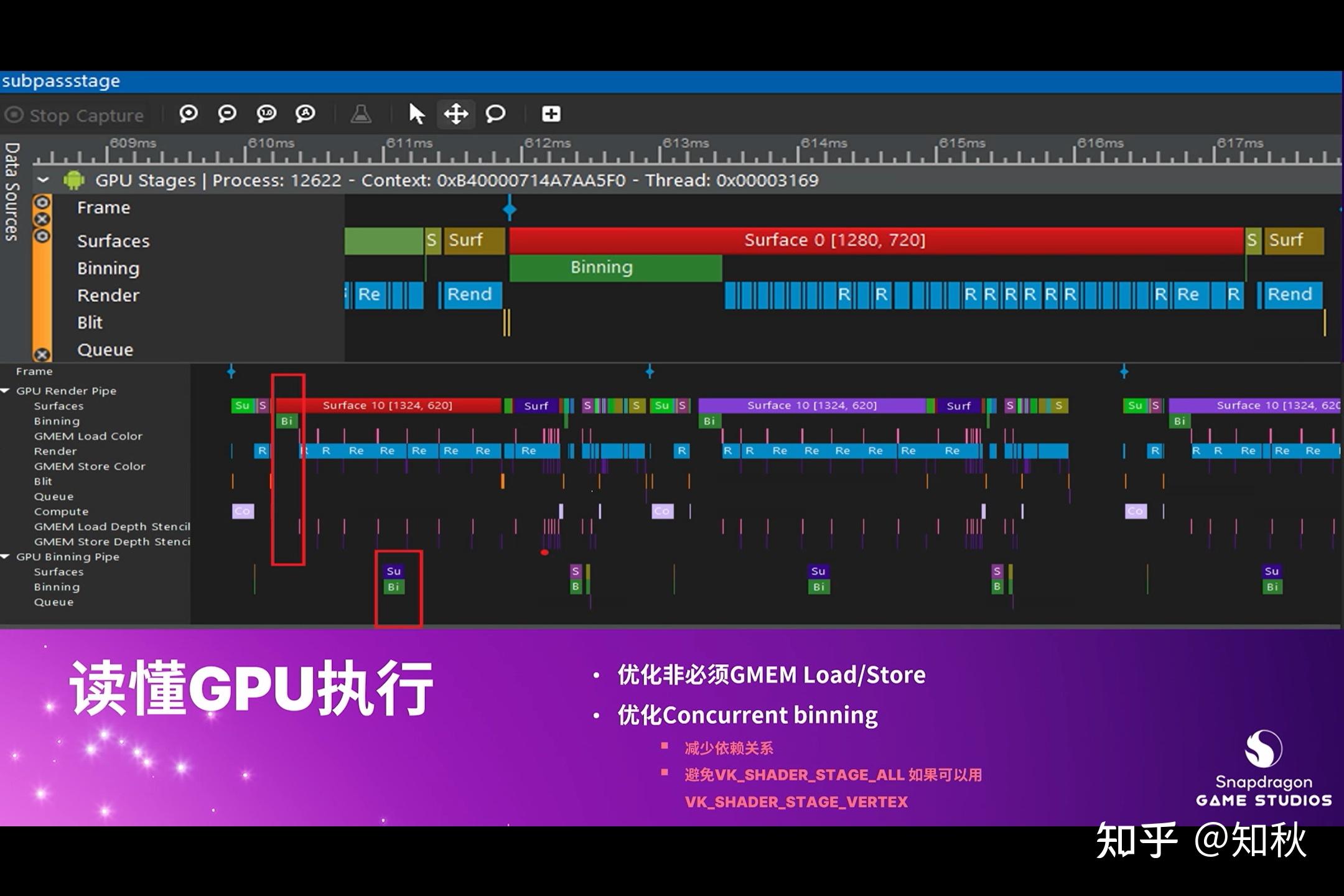This screenshot has height=896, width=1344.
Task: Select the Zoom Out magnifier tool
Action: tap(227, 114)
